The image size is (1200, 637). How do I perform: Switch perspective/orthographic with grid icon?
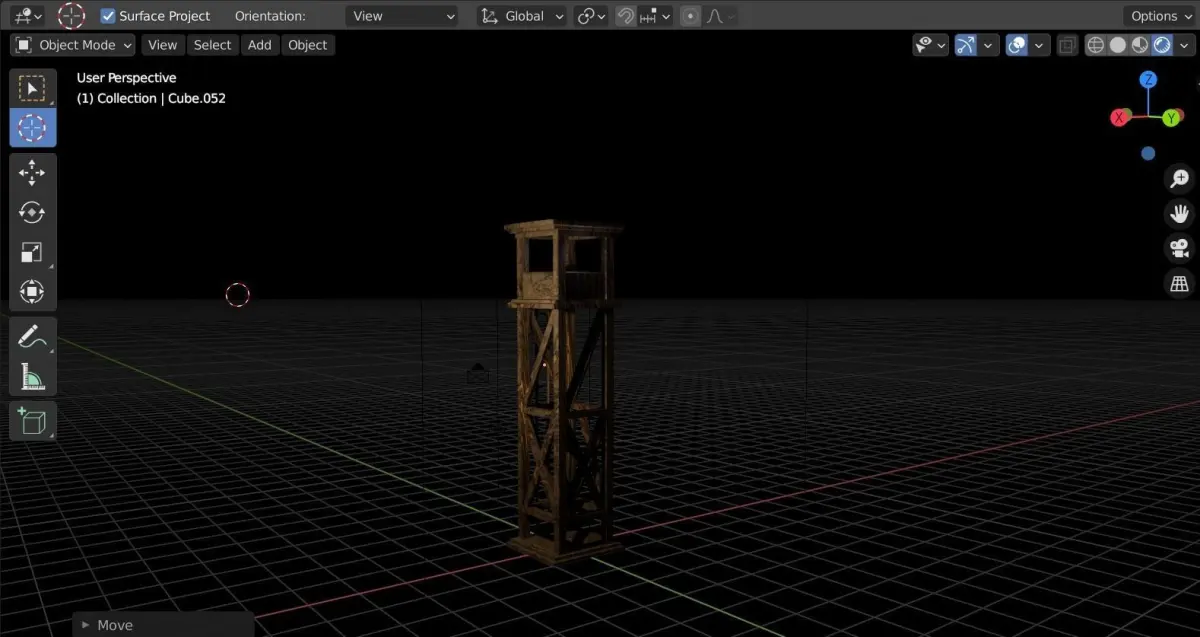(1179, 283)
